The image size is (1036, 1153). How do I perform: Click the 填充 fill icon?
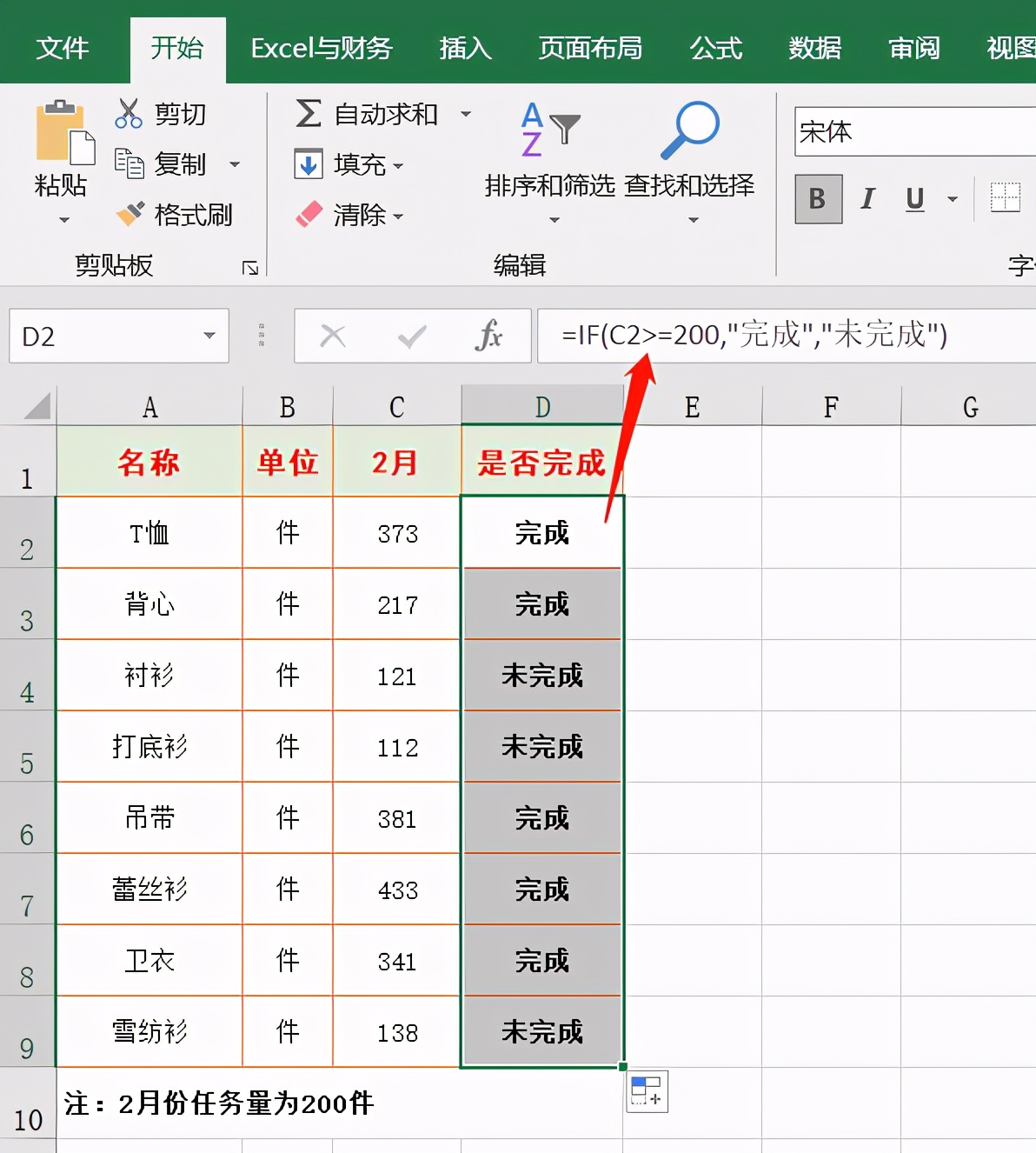[x=309, y=165]
